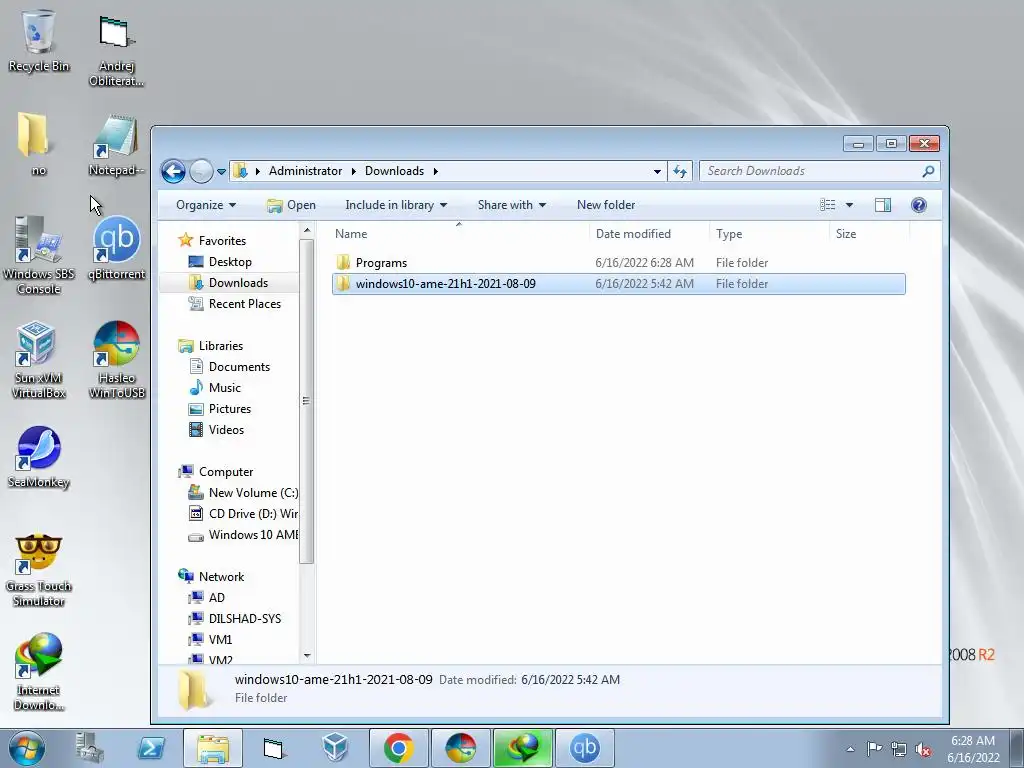Image resolution: width=1024 pixels, height=768 pixels.
Task: Open Google Chrome from the taskbar
Action: [x=398, y=748]
